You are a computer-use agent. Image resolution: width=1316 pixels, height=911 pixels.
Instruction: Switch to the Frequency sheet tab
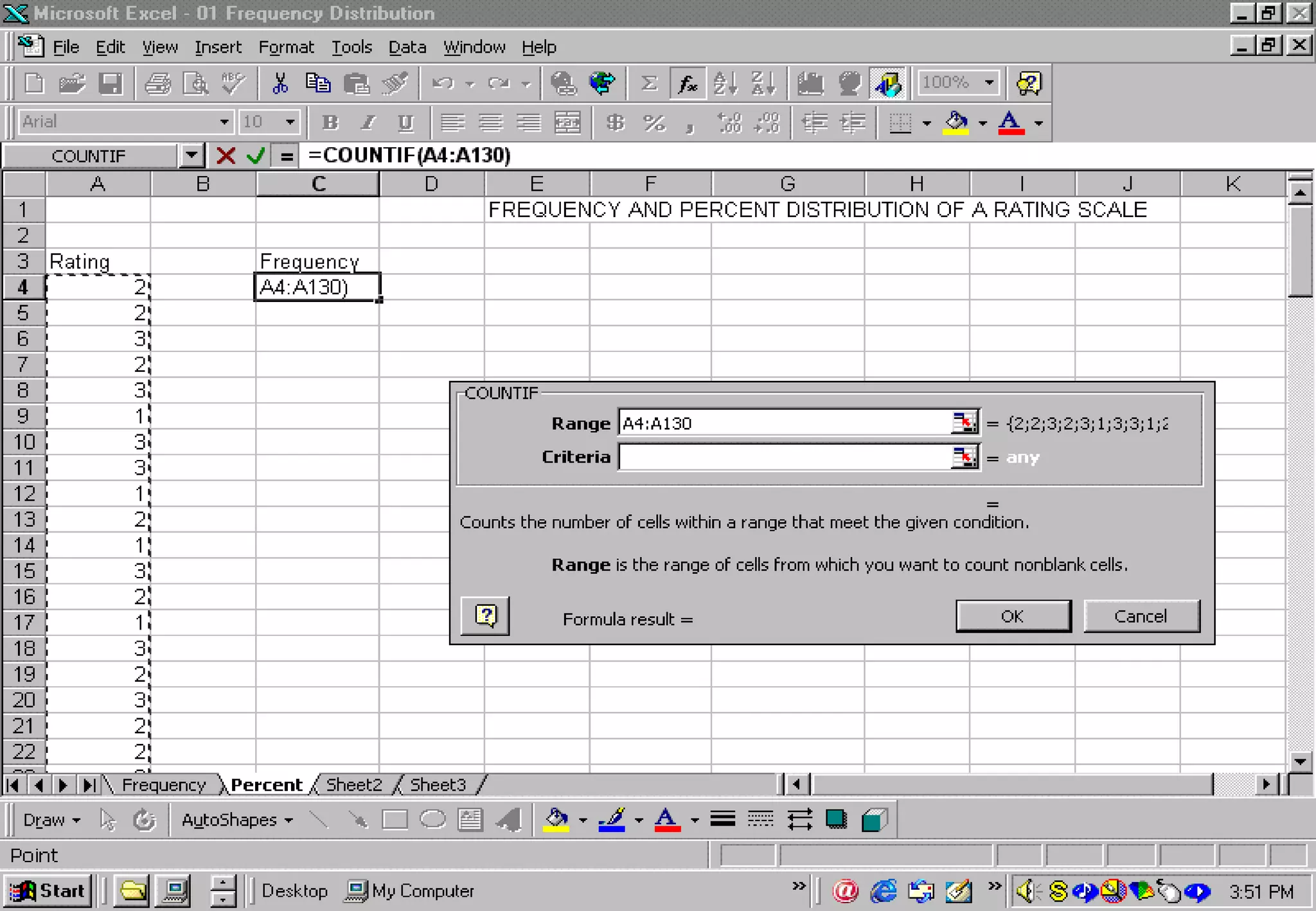point(163,784)
